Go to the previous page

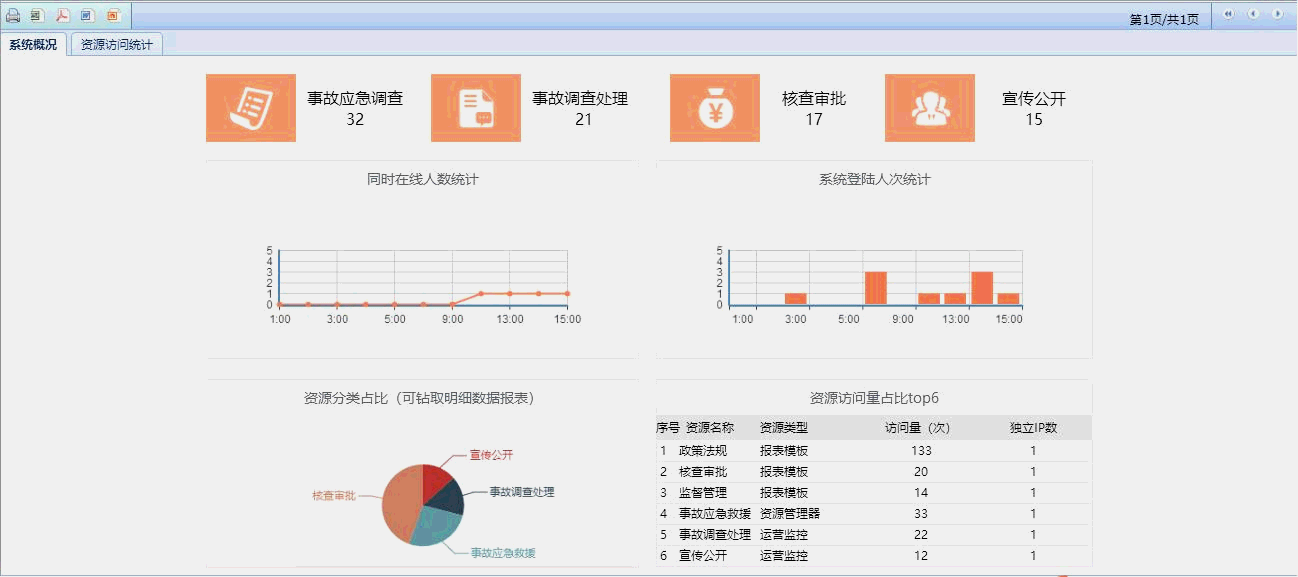click(1253, 14)
